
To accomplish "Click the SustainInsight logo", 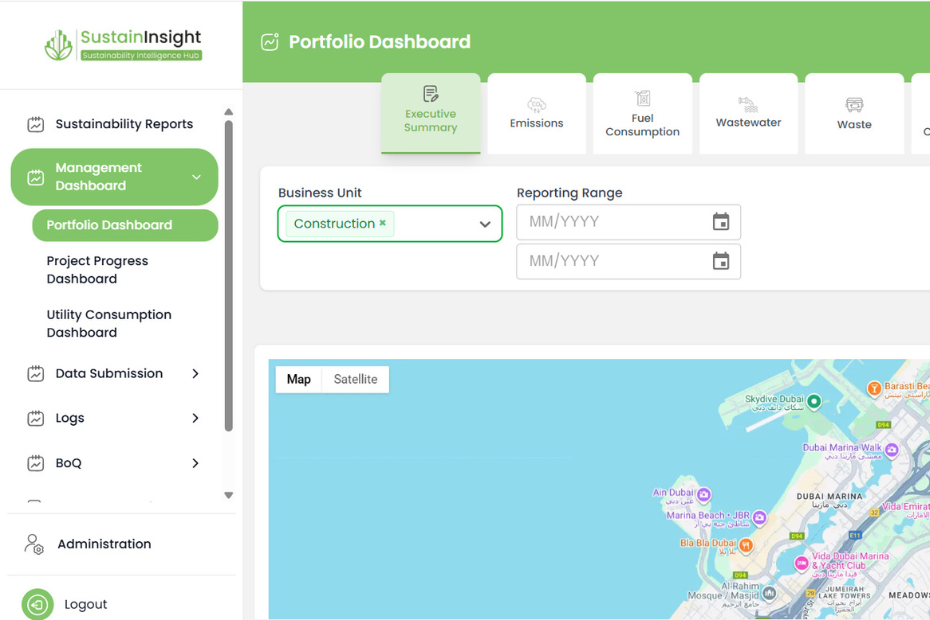I will (123, 44).
